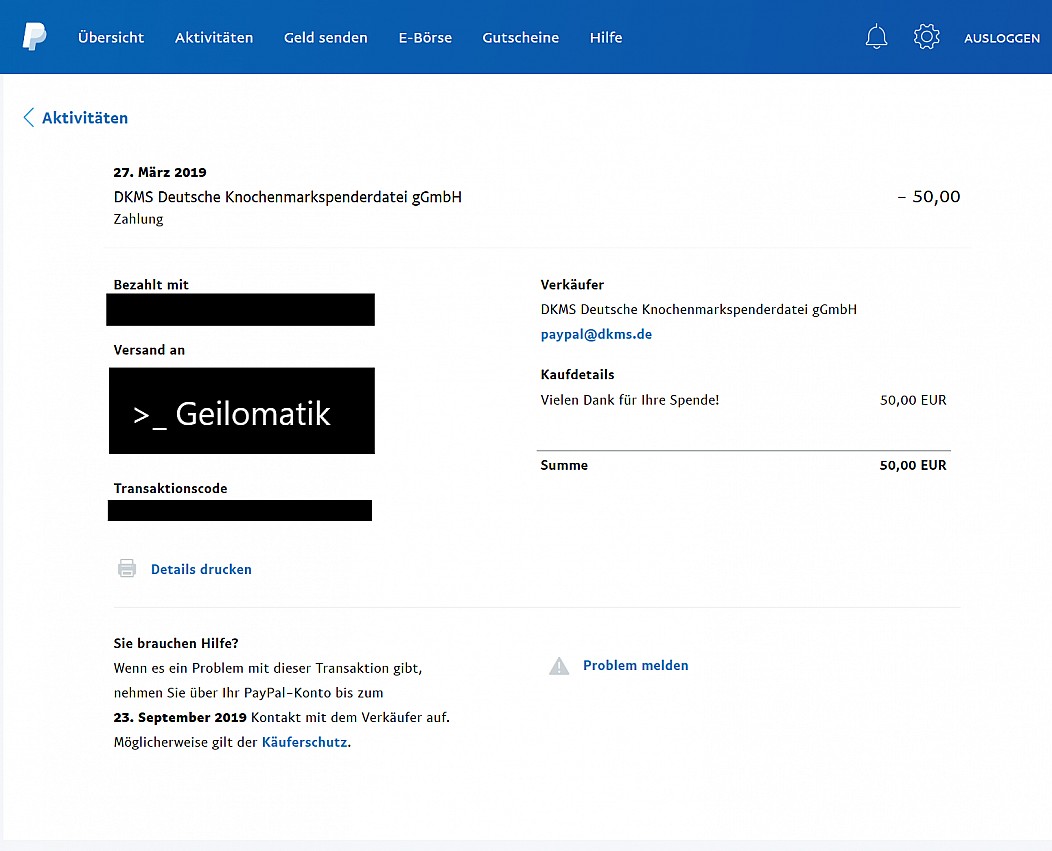This screenshot has width=1052, height=851.
Task: Click the paypal@dkms.de email link
Action: point(596,334)
